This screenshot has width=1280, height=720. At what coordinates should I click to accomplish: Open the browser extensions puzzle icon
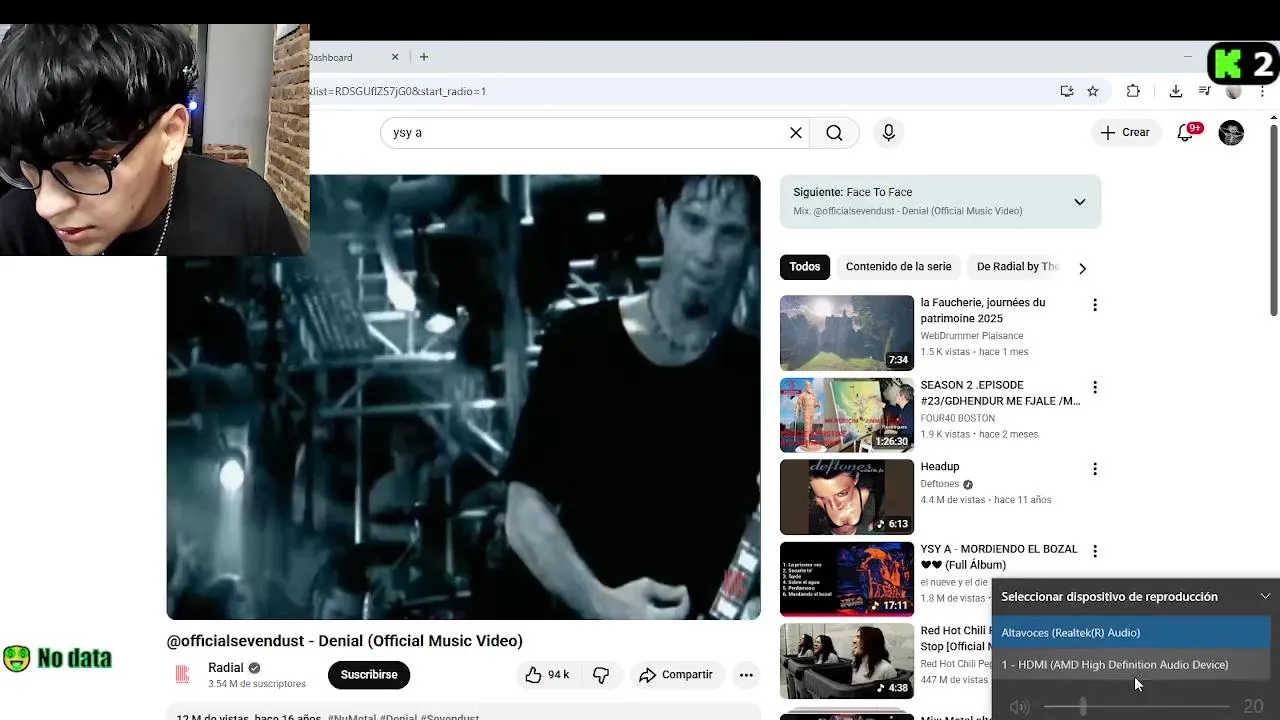click(x=1133, y=91)
